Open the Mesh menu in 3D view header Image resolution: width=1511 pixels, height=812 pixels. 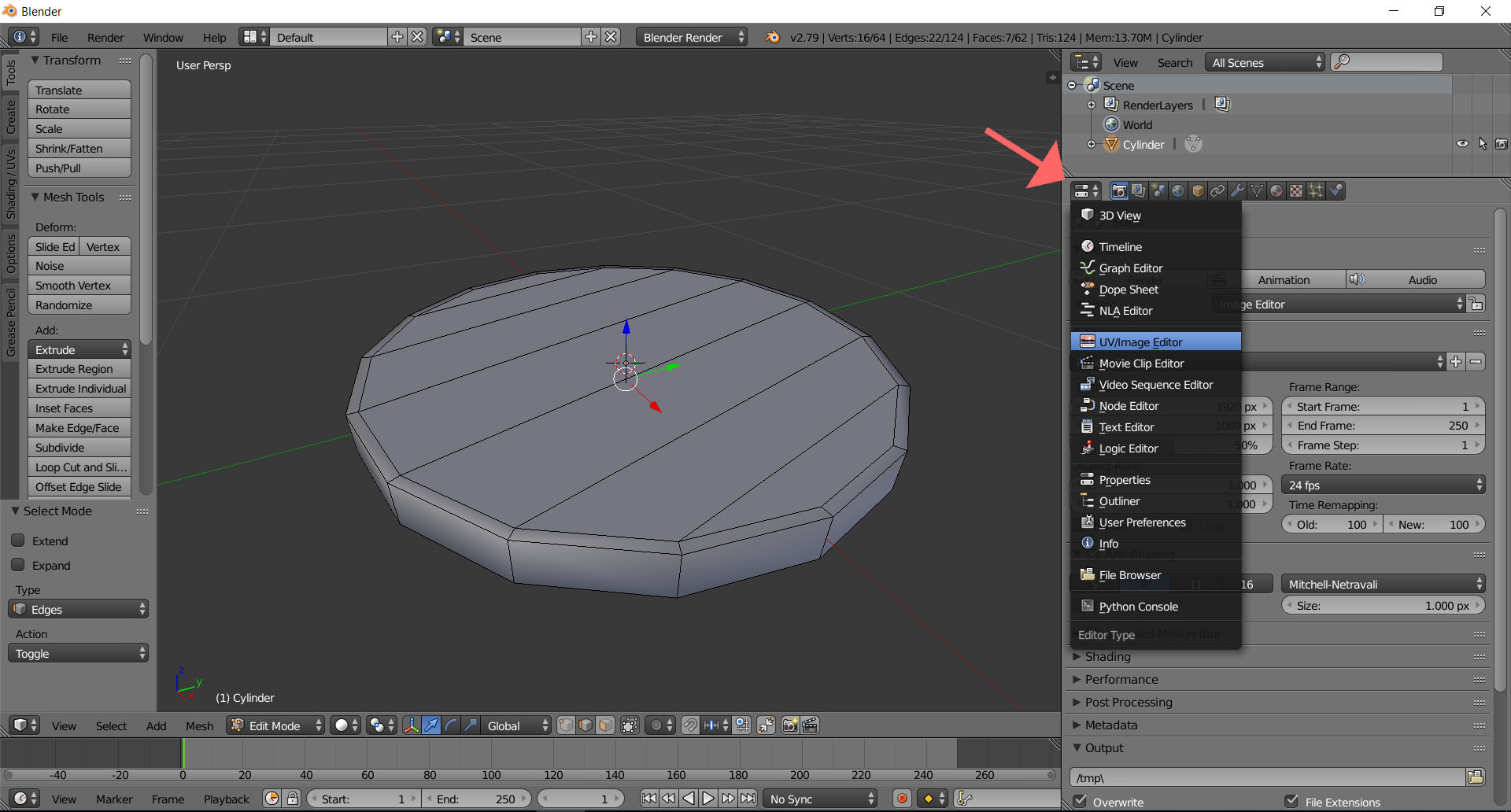coord(199,725)
